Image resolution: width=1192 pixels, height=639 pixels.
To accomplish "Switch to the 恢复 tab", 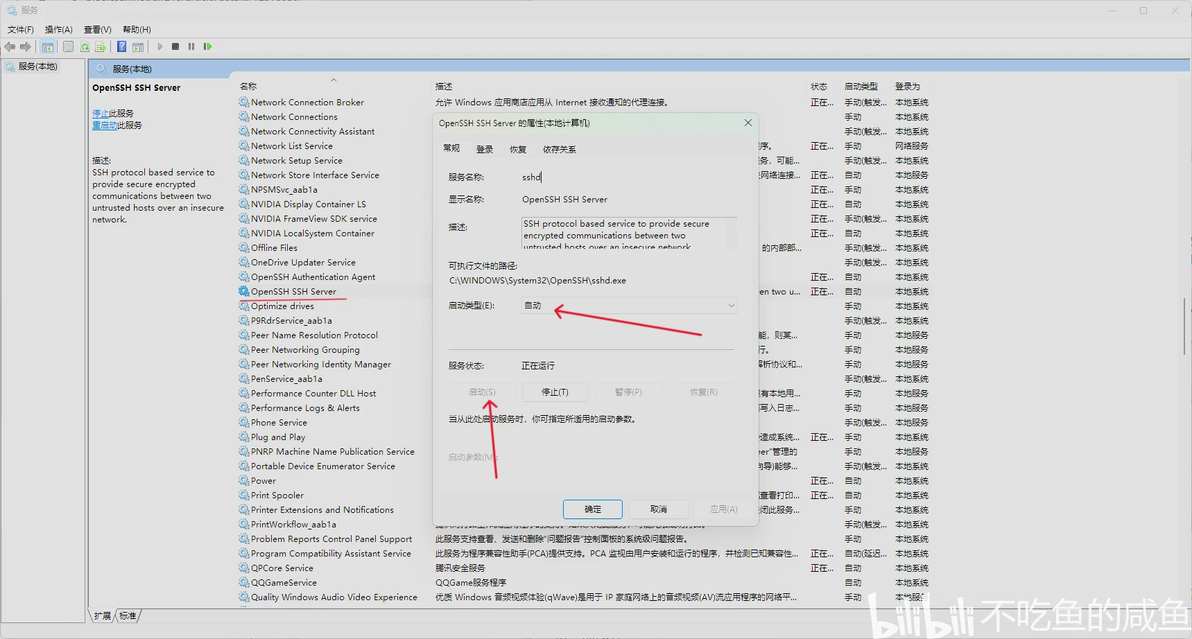I will click(518, 149).
